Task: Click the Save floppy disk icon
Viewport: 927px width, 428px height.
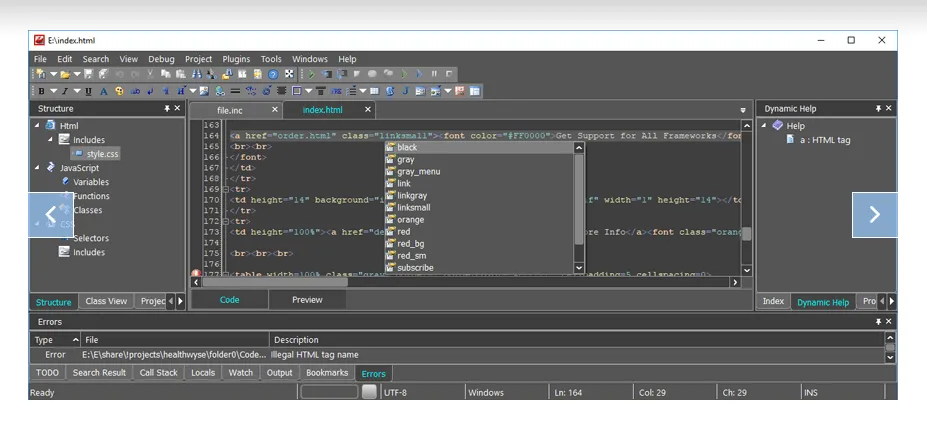Action: pyautogui.click(x=89, y=74)
